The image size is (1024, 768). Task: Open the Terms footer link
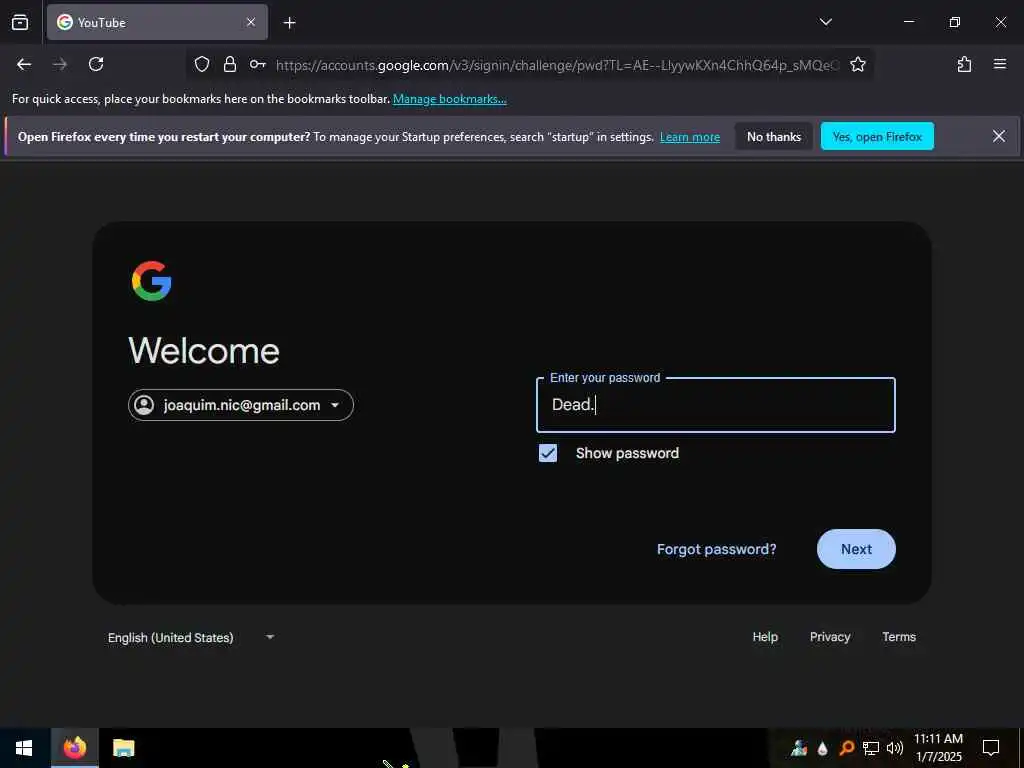coord(899,637)
